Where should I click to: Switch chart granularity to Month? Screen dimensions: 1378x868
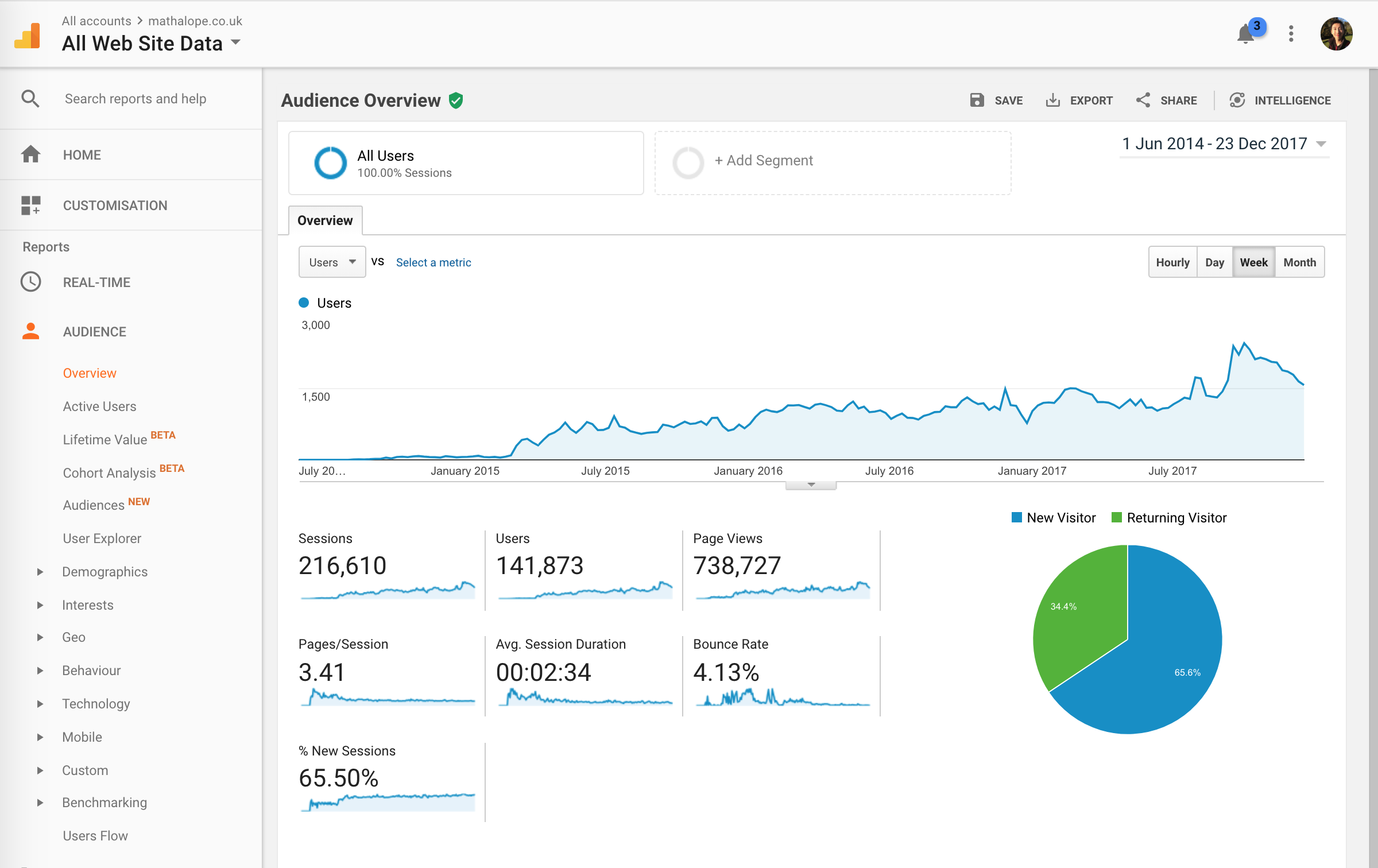[x=1299, y=262]
